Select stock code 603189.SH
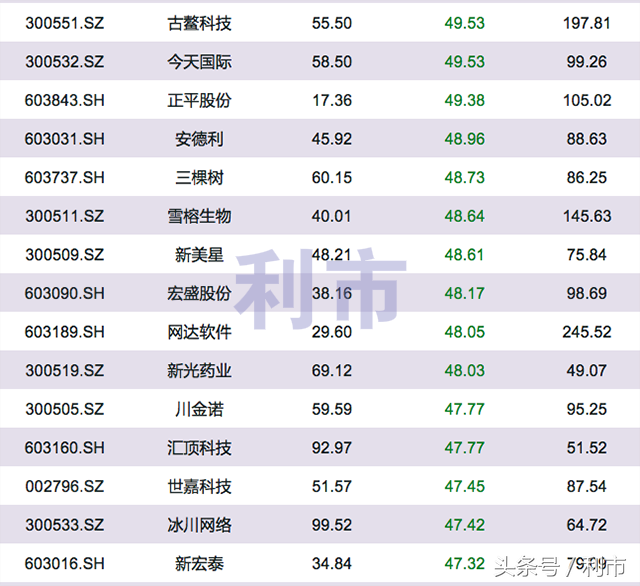This screenshot has height=586, width=640. click(x=64, y=332)
